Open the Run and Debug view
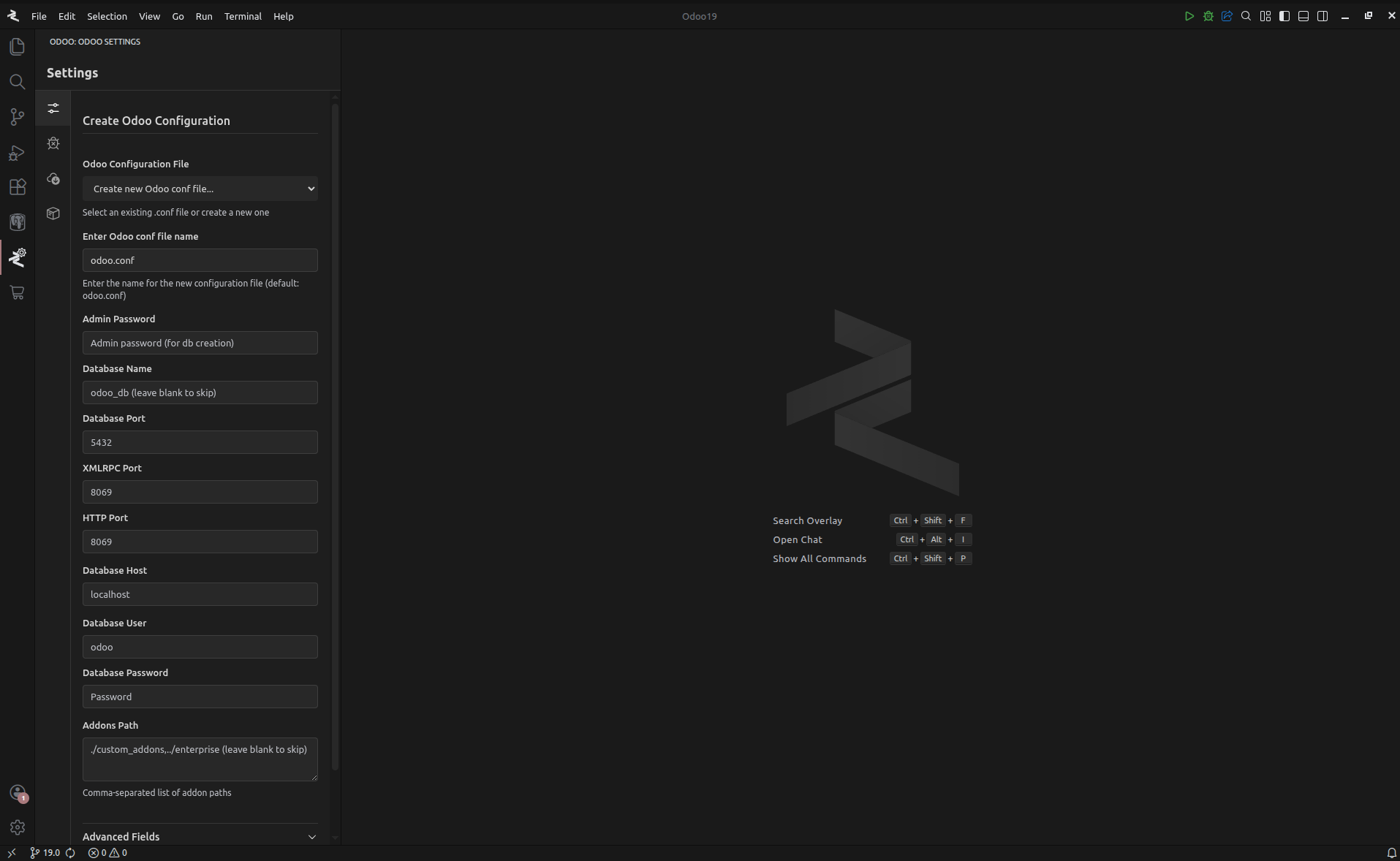The height and width of the screenshot is (861, 1400). [18, 152]
